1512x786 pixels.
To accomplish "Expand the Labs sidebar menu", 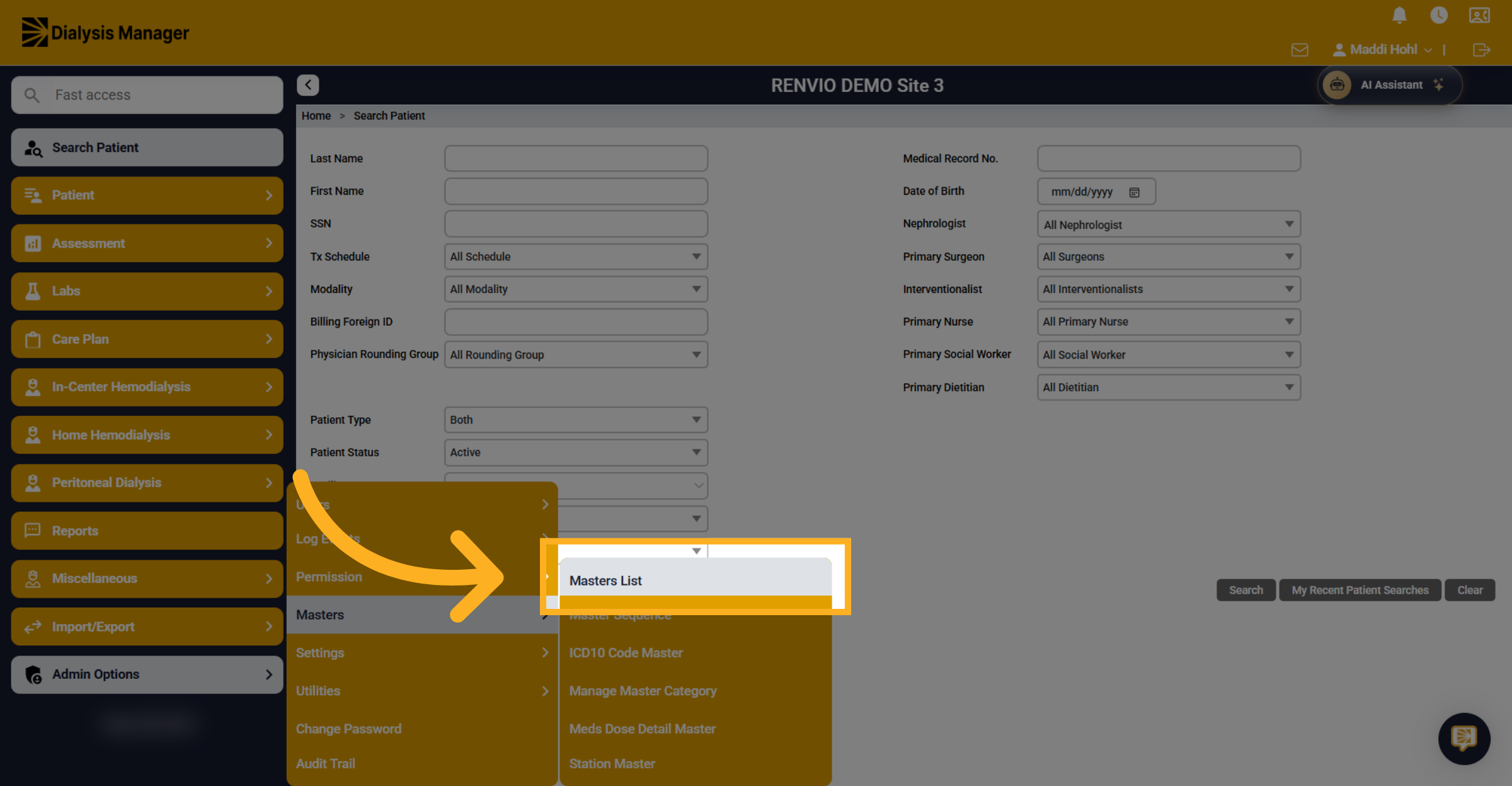I will point(147,291).
